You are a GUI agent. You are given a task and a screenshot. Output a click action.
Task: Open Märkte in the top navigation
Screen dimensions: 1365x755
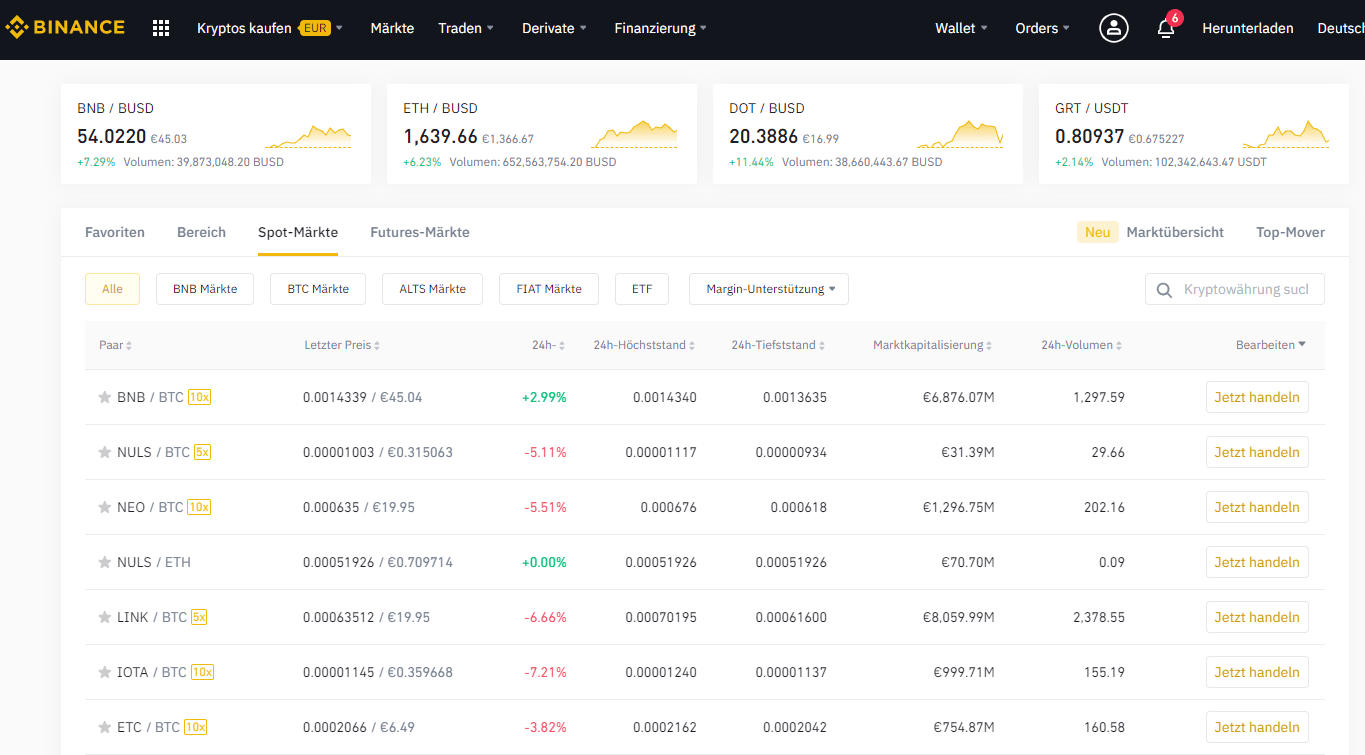click(392, 28)
